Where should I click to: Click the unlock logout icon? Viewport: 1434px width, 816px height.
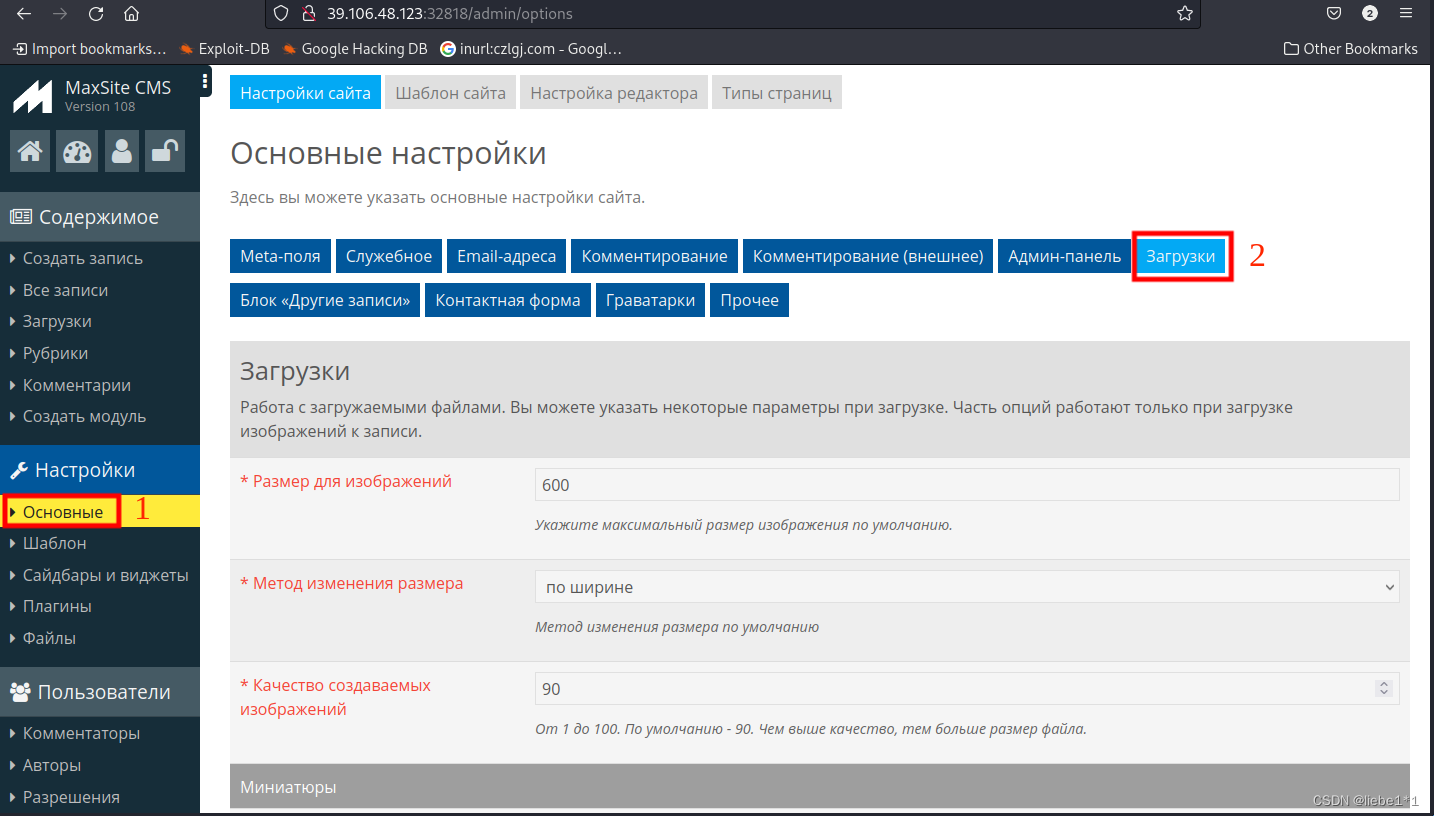pyautogui.click(x=165, y=151)
